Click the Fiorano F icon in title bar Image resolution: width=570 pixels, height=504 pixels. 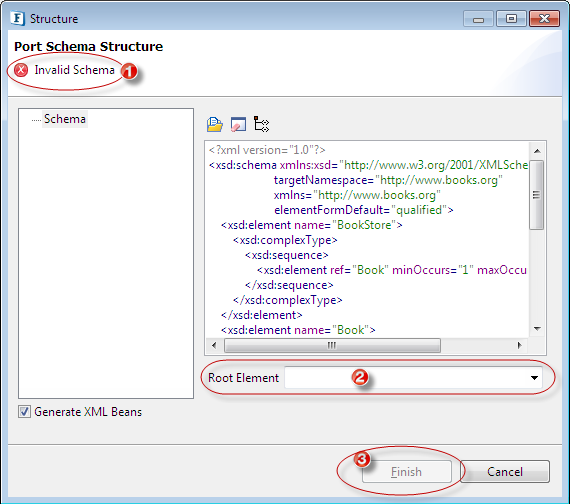(x=17, y=18)
